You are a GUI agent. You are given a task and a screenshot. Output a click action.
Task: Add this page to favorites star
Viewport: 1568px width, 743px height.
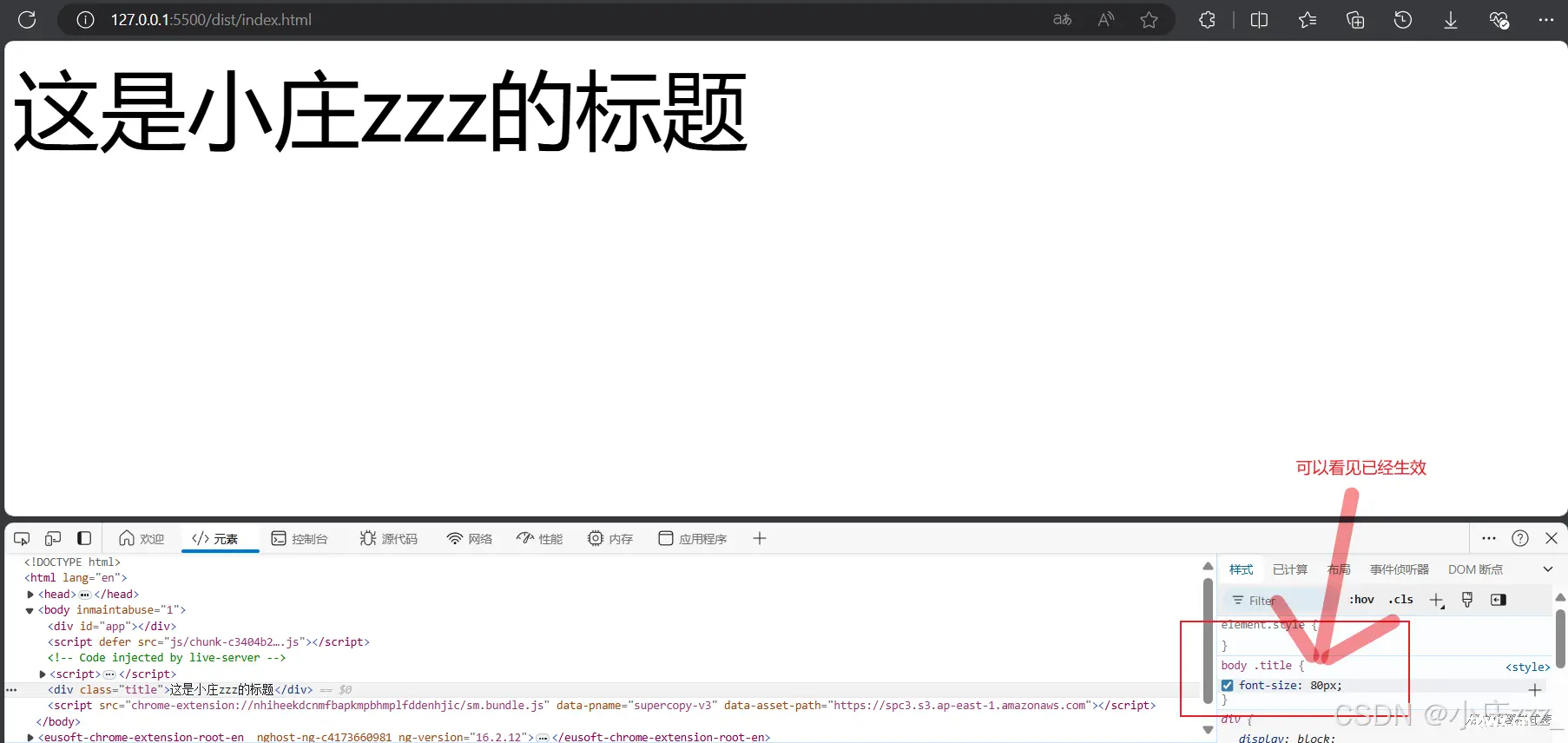pos(1150,19)
